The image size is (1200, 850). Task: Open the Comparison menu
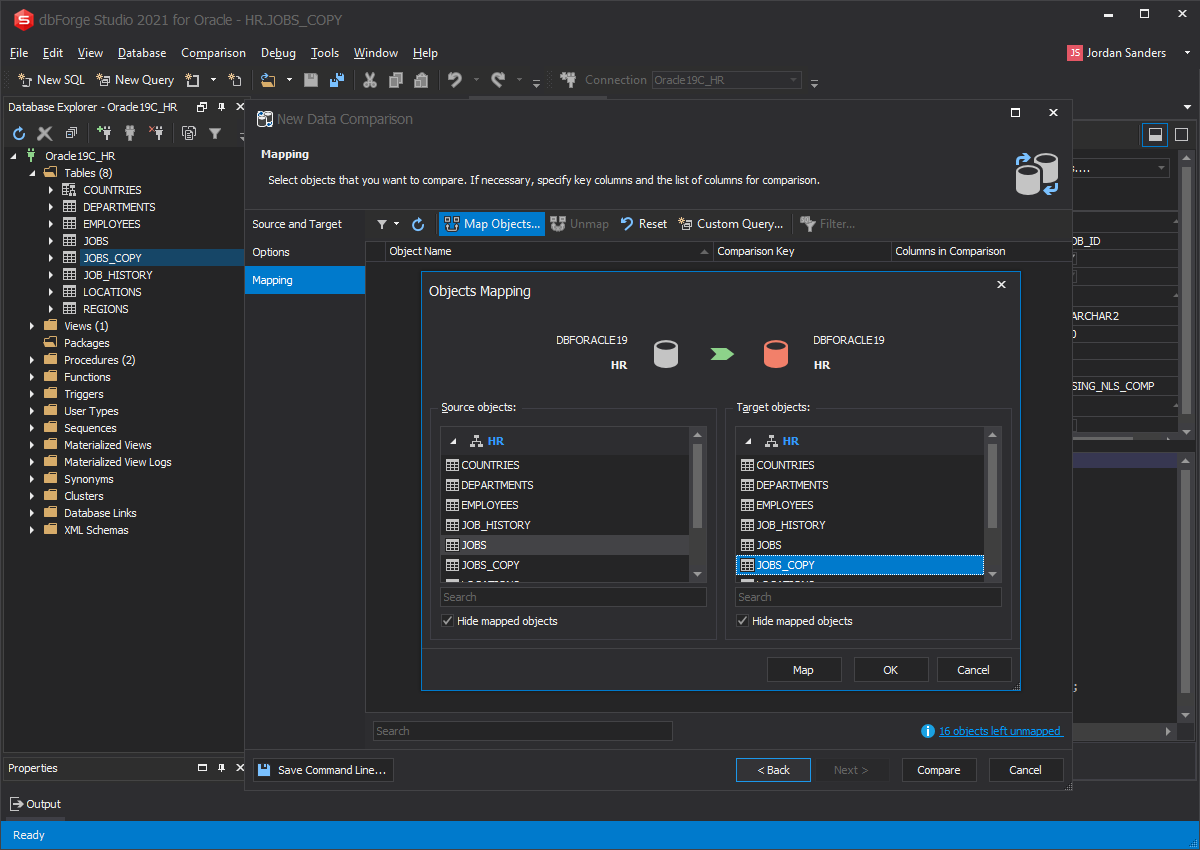pos(213,53)
